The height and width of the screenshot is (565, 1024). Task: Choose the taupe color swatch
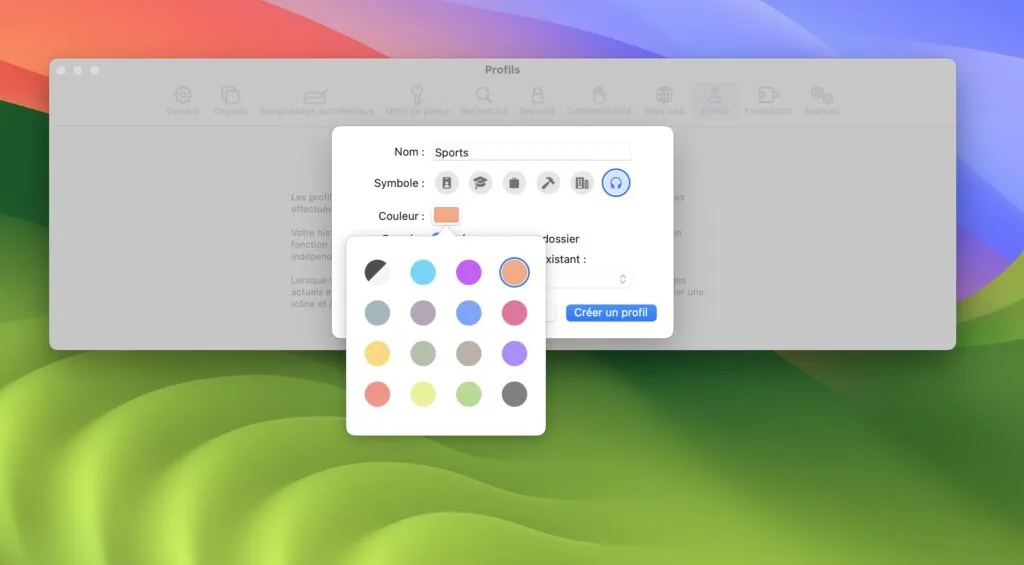coord(469,353)
